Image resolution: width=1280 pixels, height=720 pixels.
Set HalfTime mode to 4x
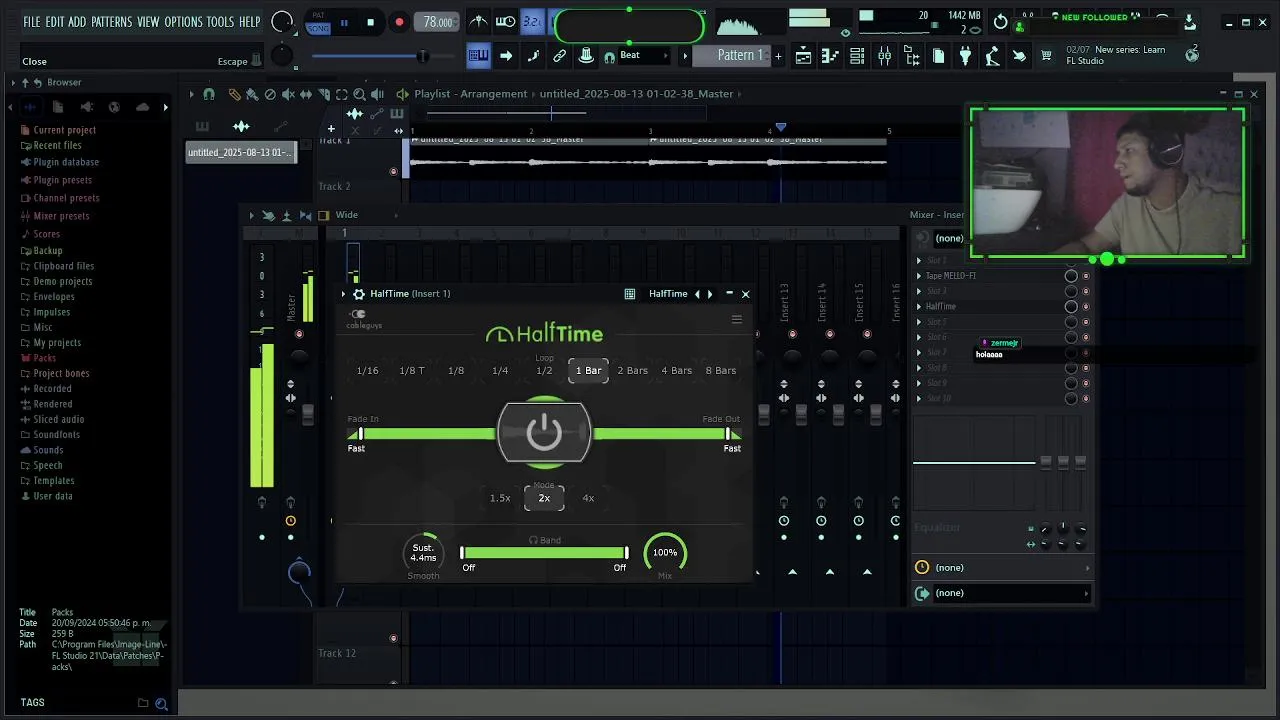pyautogui.click(x=588, y=498)
